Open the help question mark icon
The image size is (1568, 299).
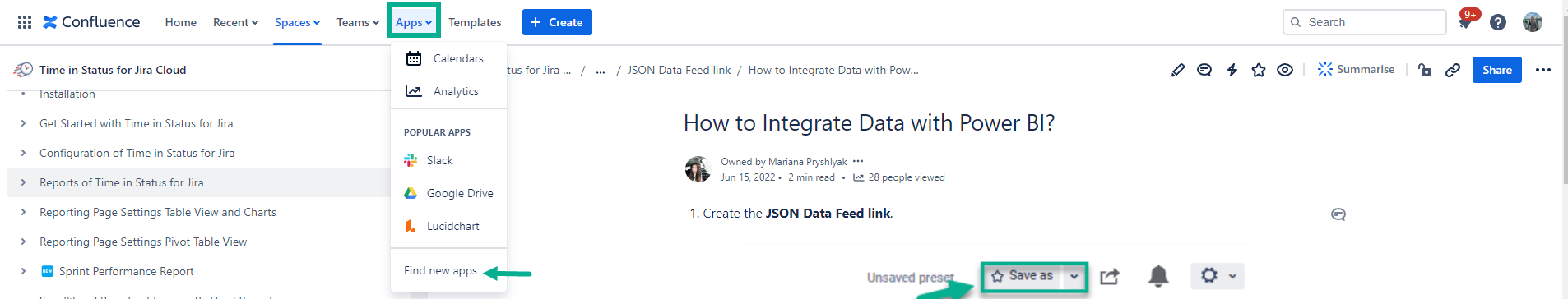(x=1498, y=22)
